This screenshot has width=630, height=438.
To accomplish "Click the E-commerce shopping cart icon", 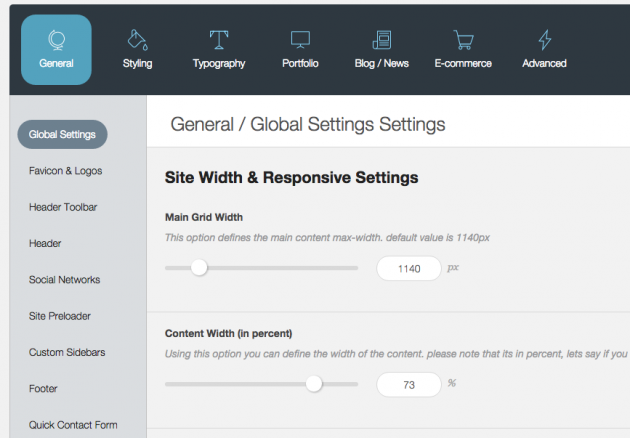I will (x=463, y=40).
